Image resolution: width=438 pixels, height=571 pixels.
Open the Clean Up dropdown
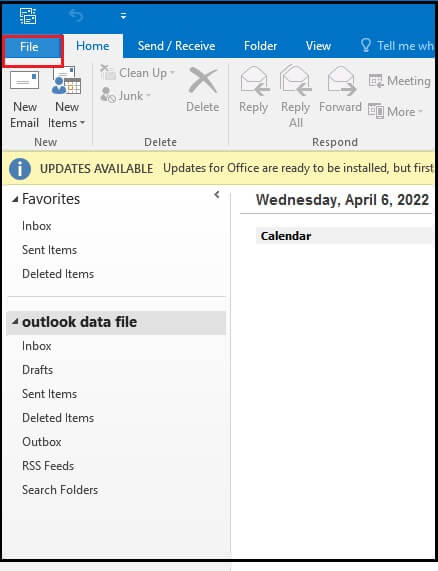(x=138, y=73)
